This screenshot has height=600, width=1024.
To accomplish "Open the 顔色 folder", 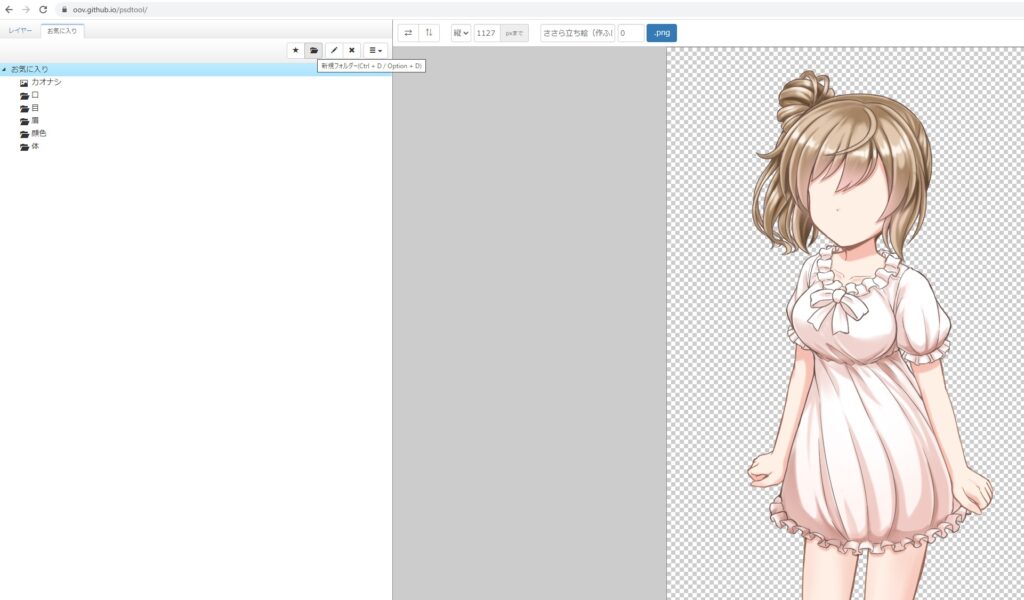I will pos(33,133).
